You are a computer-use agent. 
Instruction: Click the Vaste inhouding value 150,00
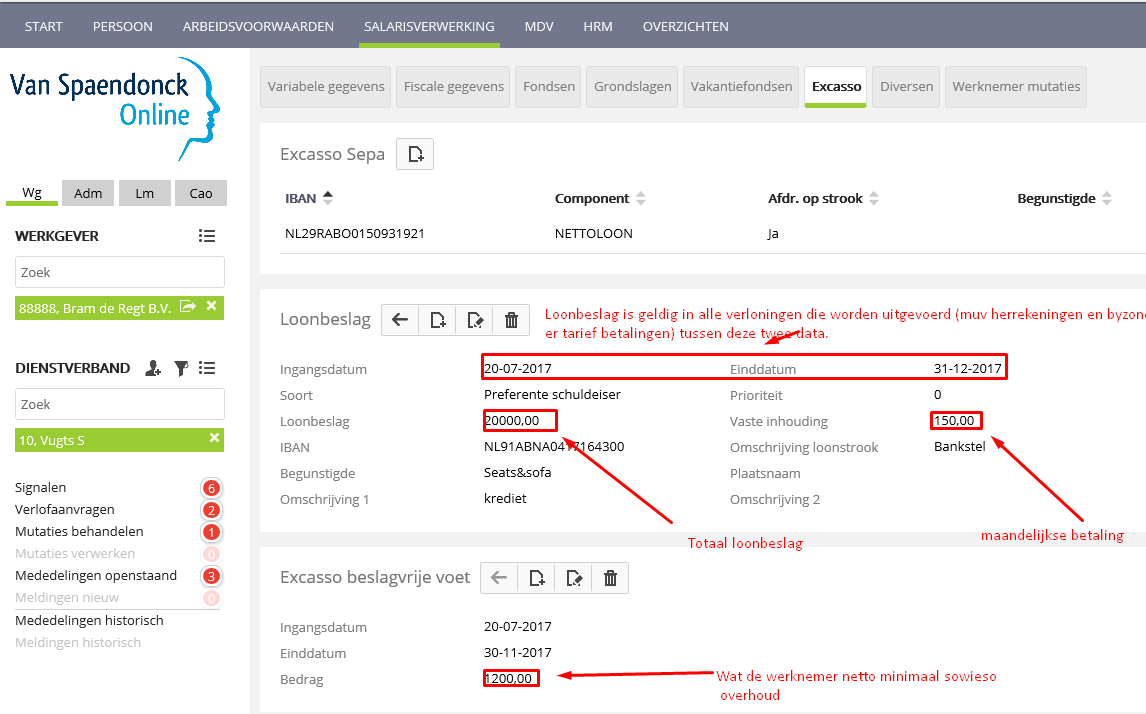point(955,421)
